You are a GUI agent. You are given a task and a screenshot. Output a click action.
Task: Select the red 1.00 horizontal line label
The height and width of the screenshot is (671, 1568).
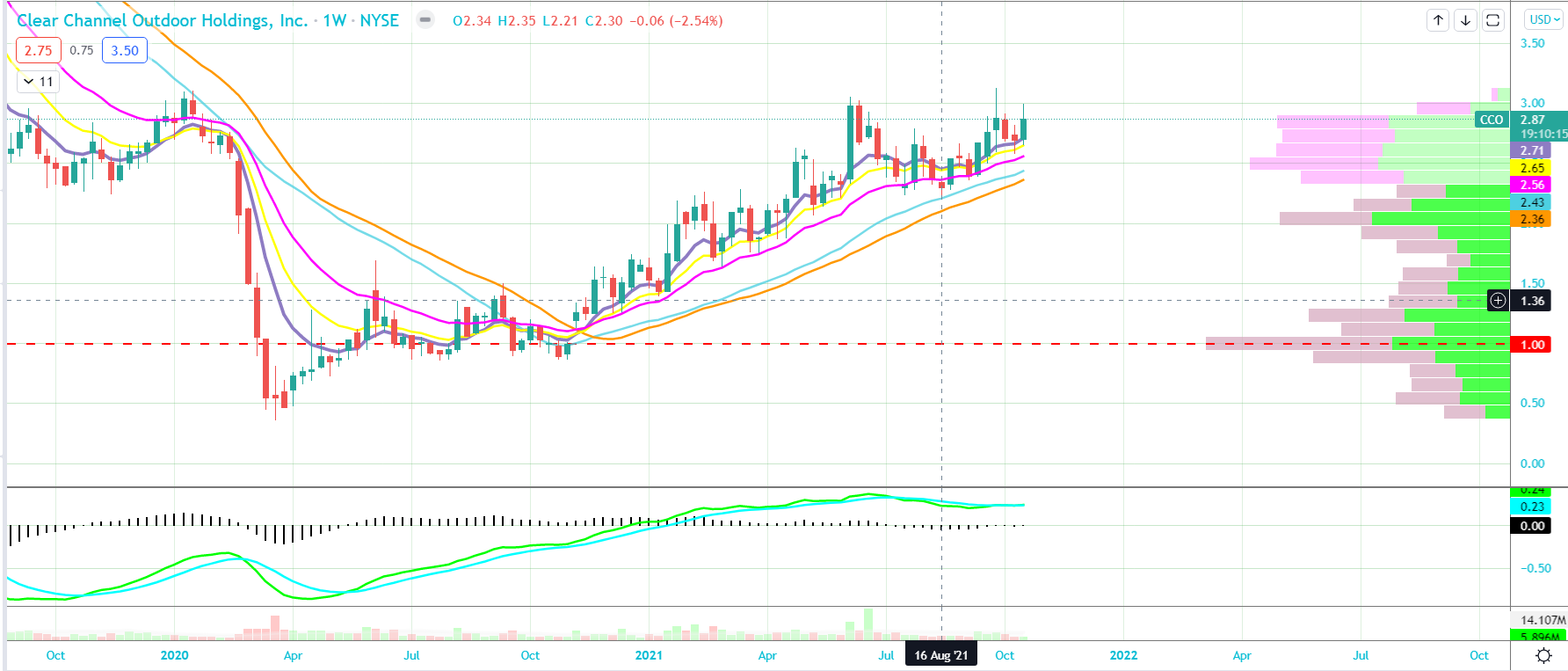(x=1531, y=345)
